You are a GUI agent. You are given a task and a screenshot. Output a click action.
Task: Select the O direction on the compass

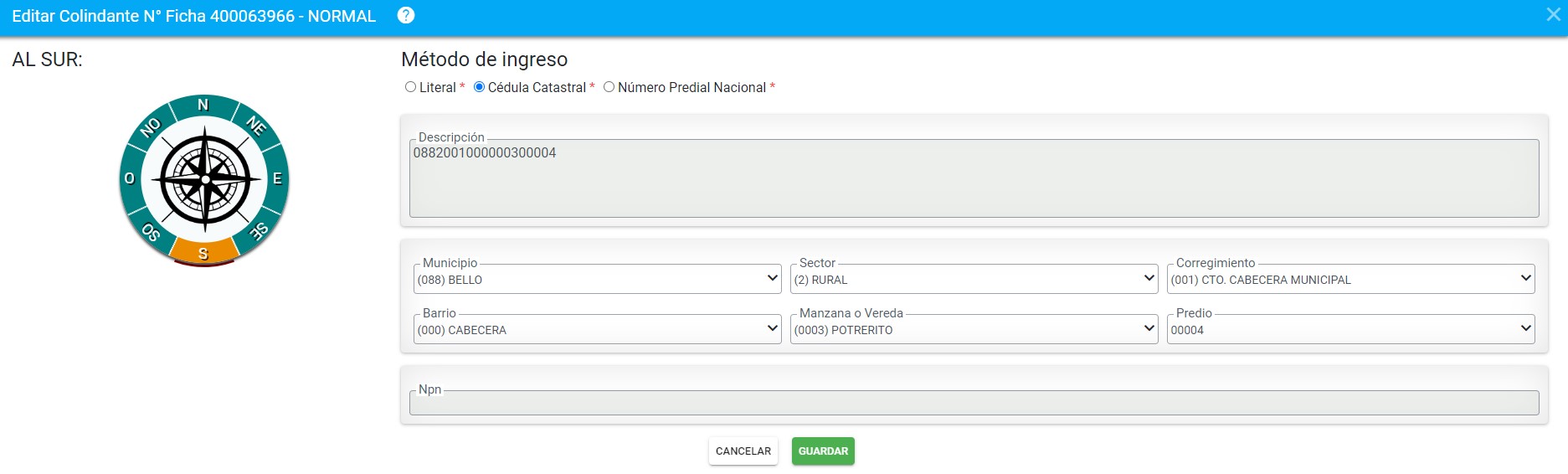[x=130, y=178]
